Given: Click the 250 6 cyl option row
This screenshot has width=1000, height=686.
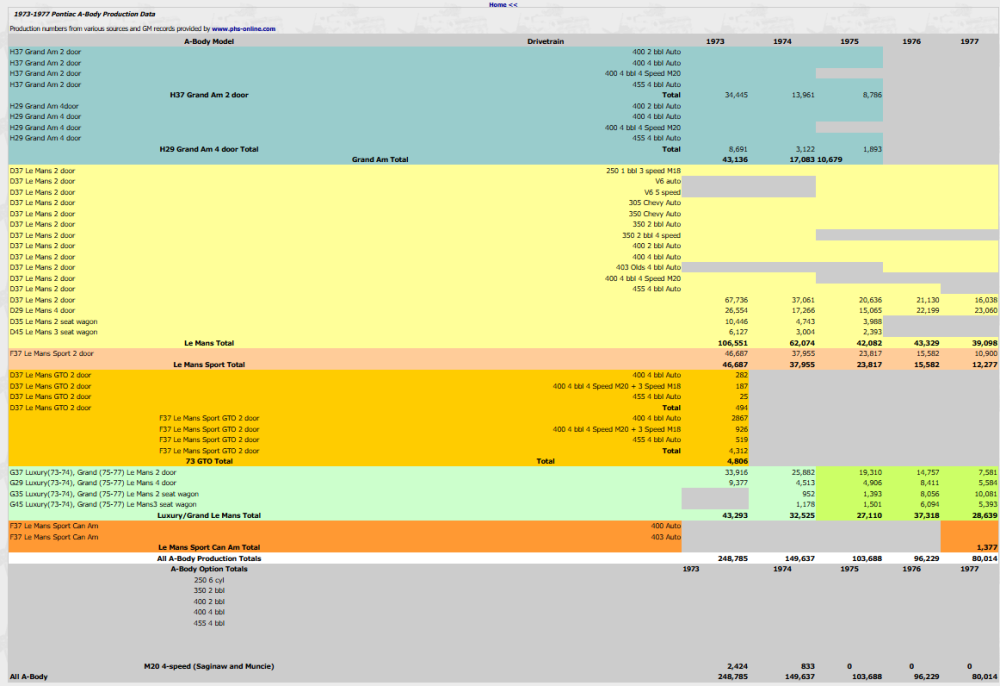Looking at the screenshot, I should (209, 580).
